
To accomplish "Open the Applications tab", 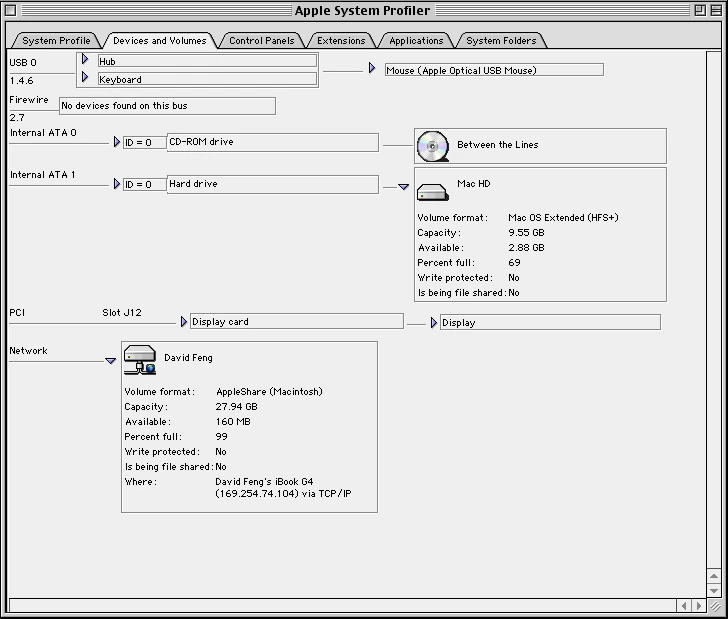I will coord(416,41).
